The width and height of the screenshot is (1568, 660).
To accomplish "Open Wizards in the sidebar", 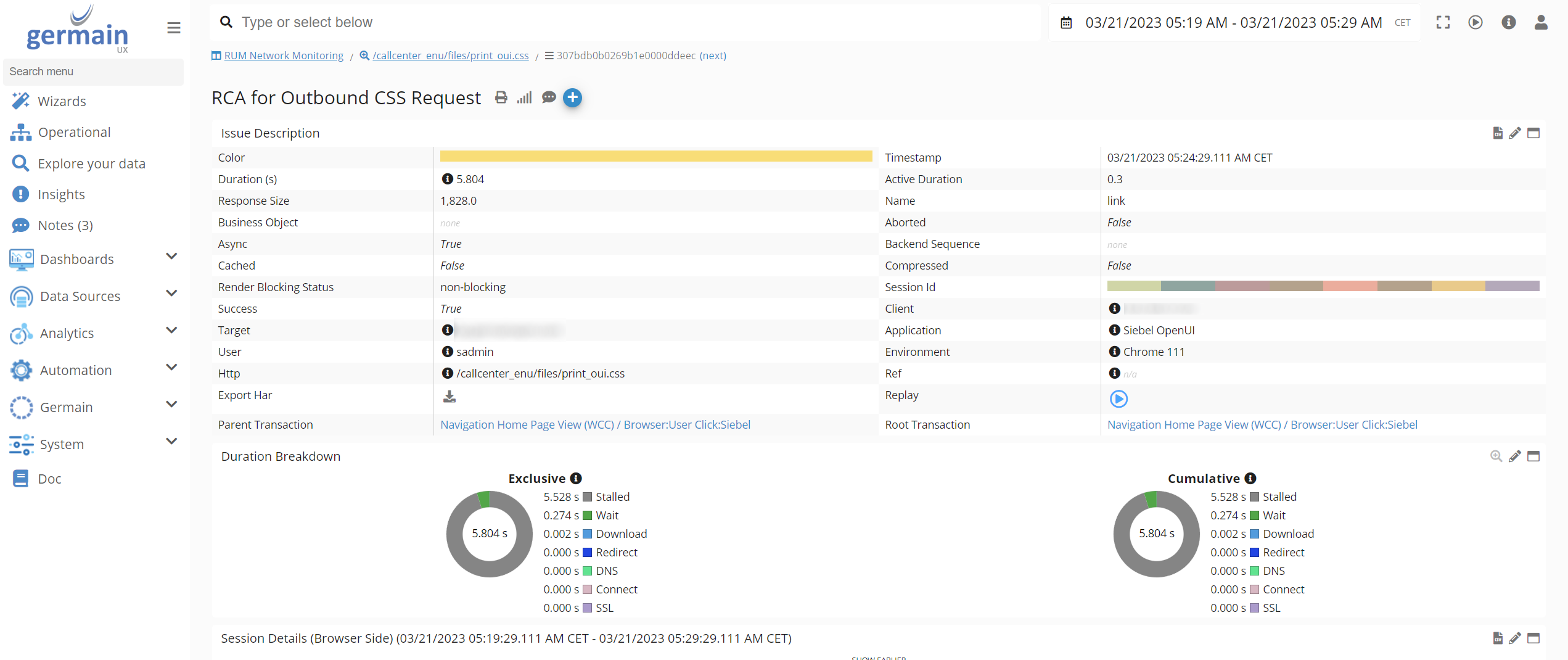I will [x=62, y=101].
